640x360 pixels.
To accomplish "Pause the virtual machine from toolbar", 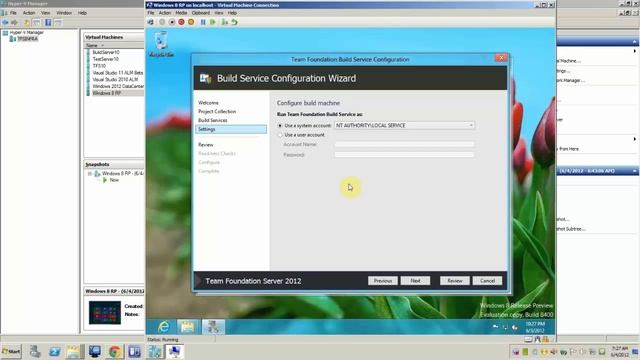I will tap(203, 22).
